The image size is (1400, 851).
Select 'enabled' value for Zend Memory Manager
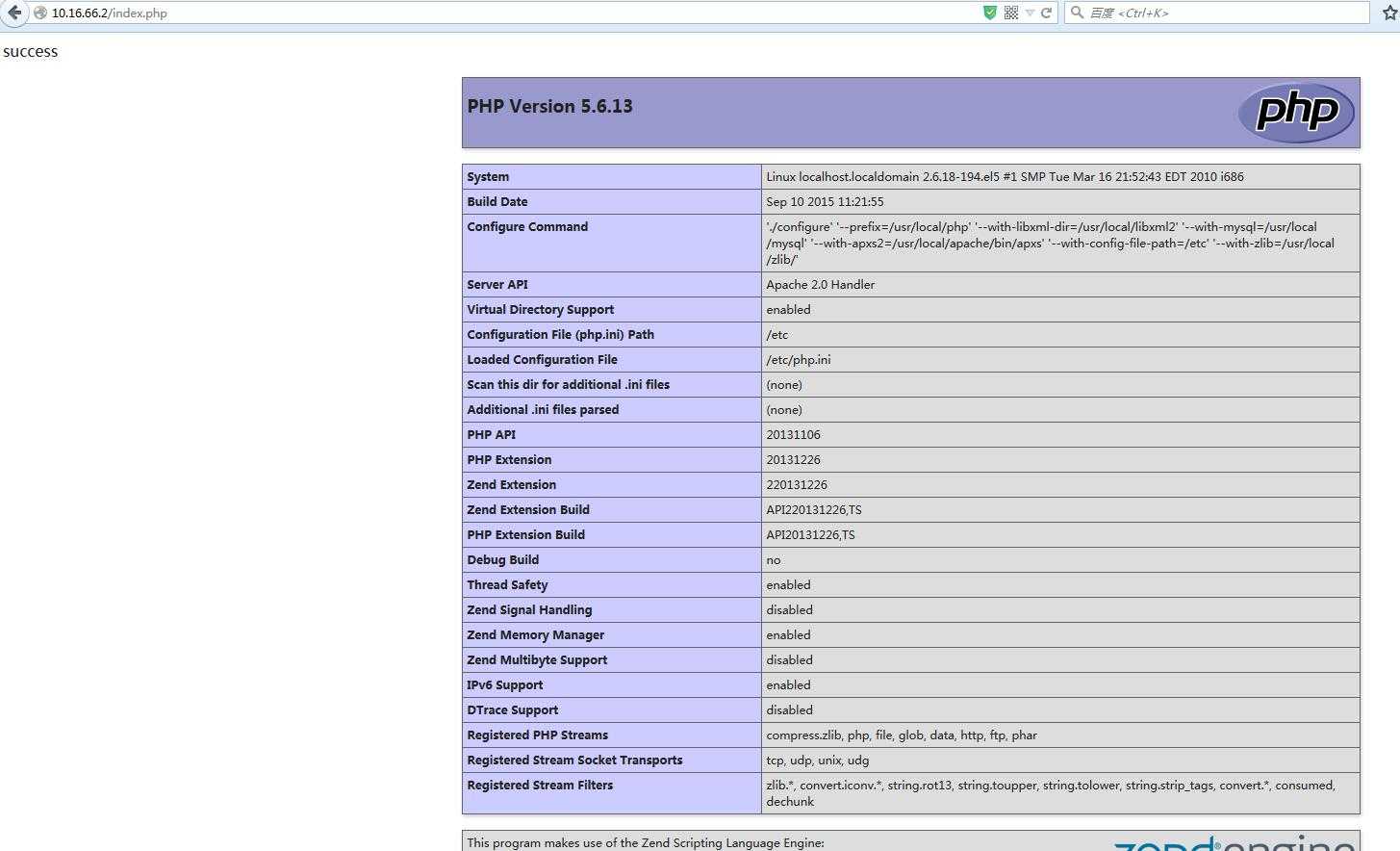(x=788, y=635)
